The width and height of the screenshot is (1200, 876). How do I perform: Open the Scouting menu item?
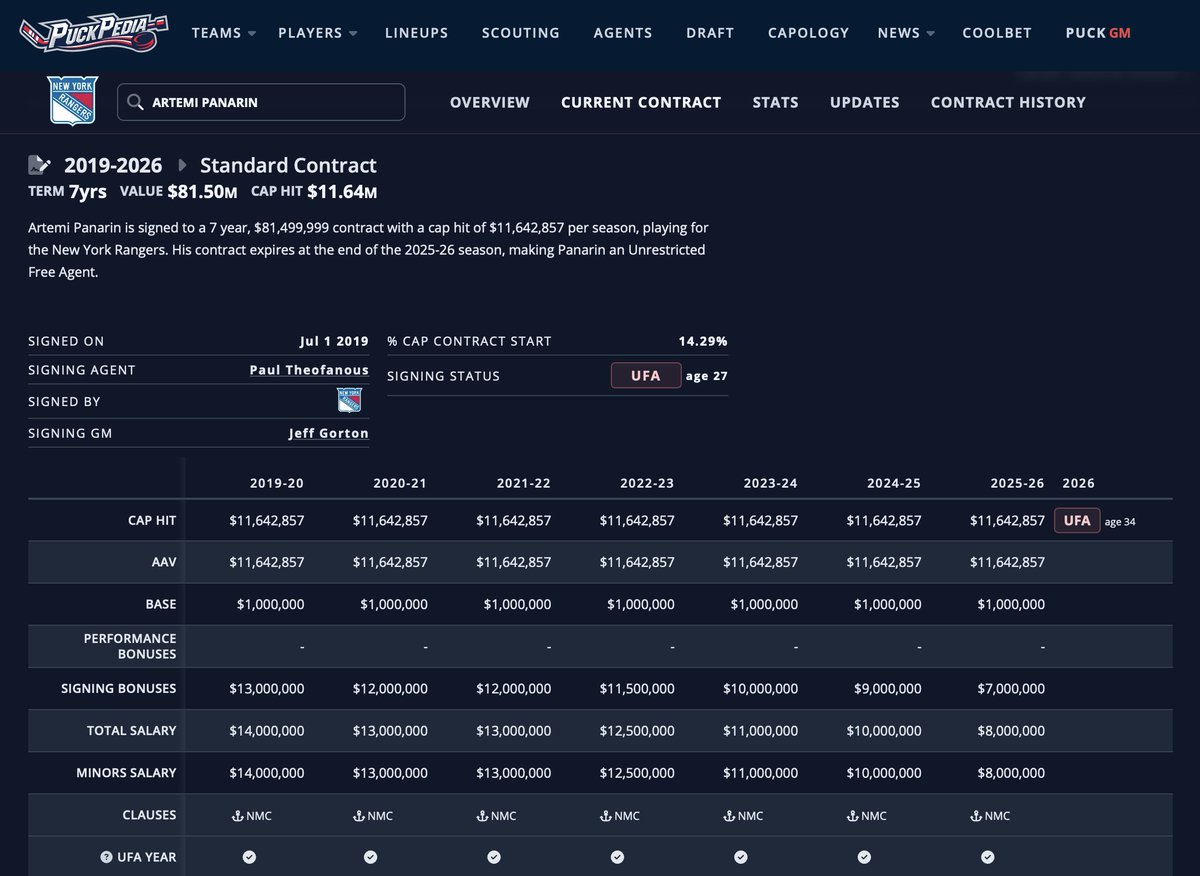(521, 33)
